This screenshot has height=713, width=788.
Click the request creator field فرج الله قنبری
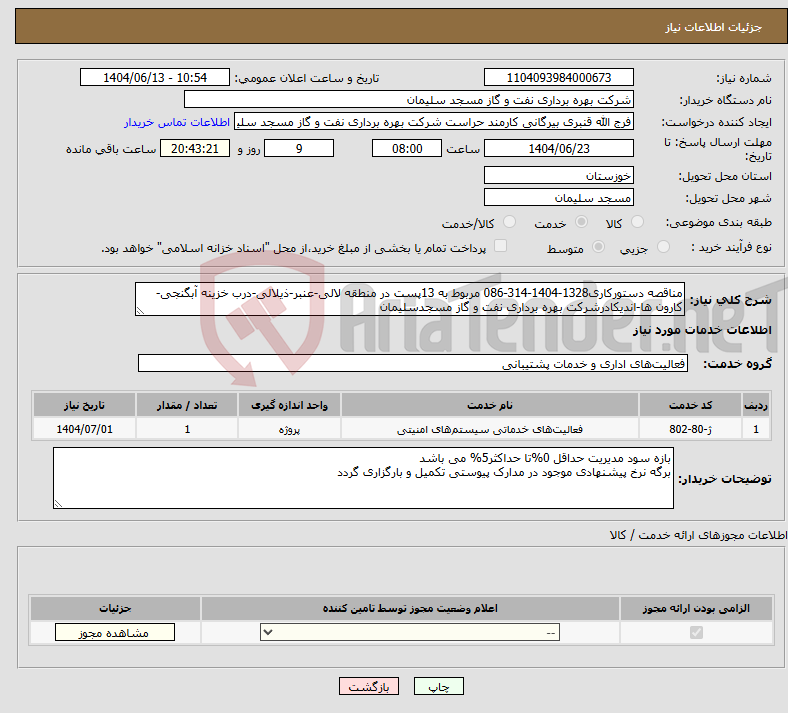pos(434,122)
